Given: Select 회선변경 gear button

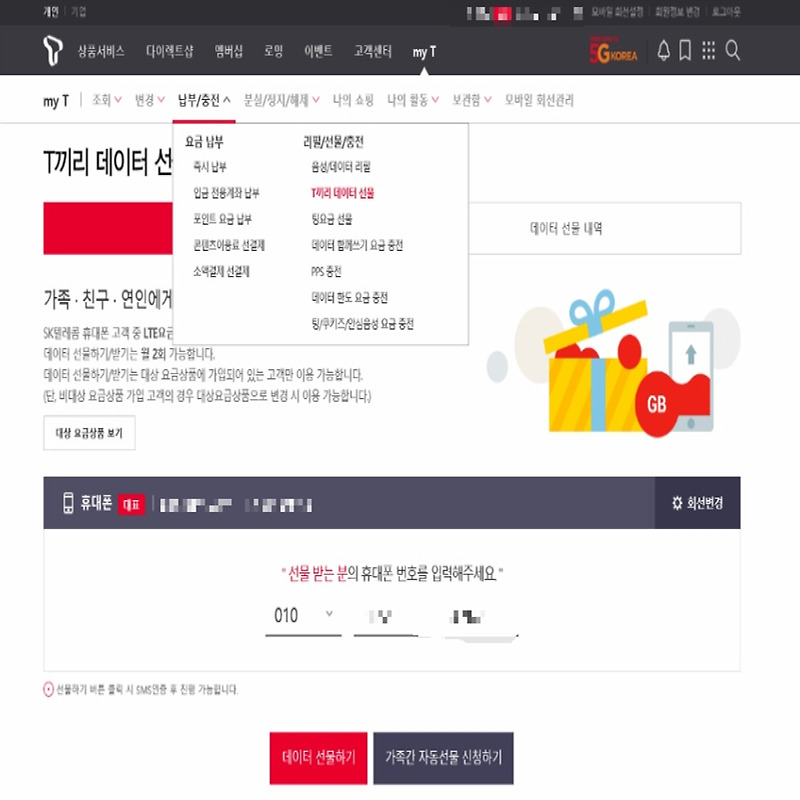Looking at the screenshot, I should 697,503.
